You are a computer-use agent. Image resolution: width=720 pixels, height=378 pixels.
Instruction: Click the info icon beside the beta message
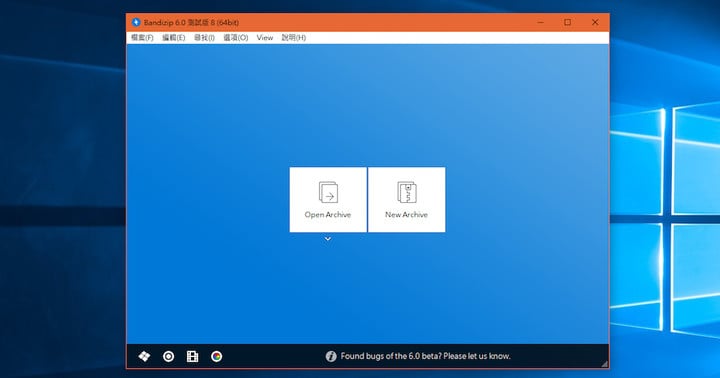point(331,356)
